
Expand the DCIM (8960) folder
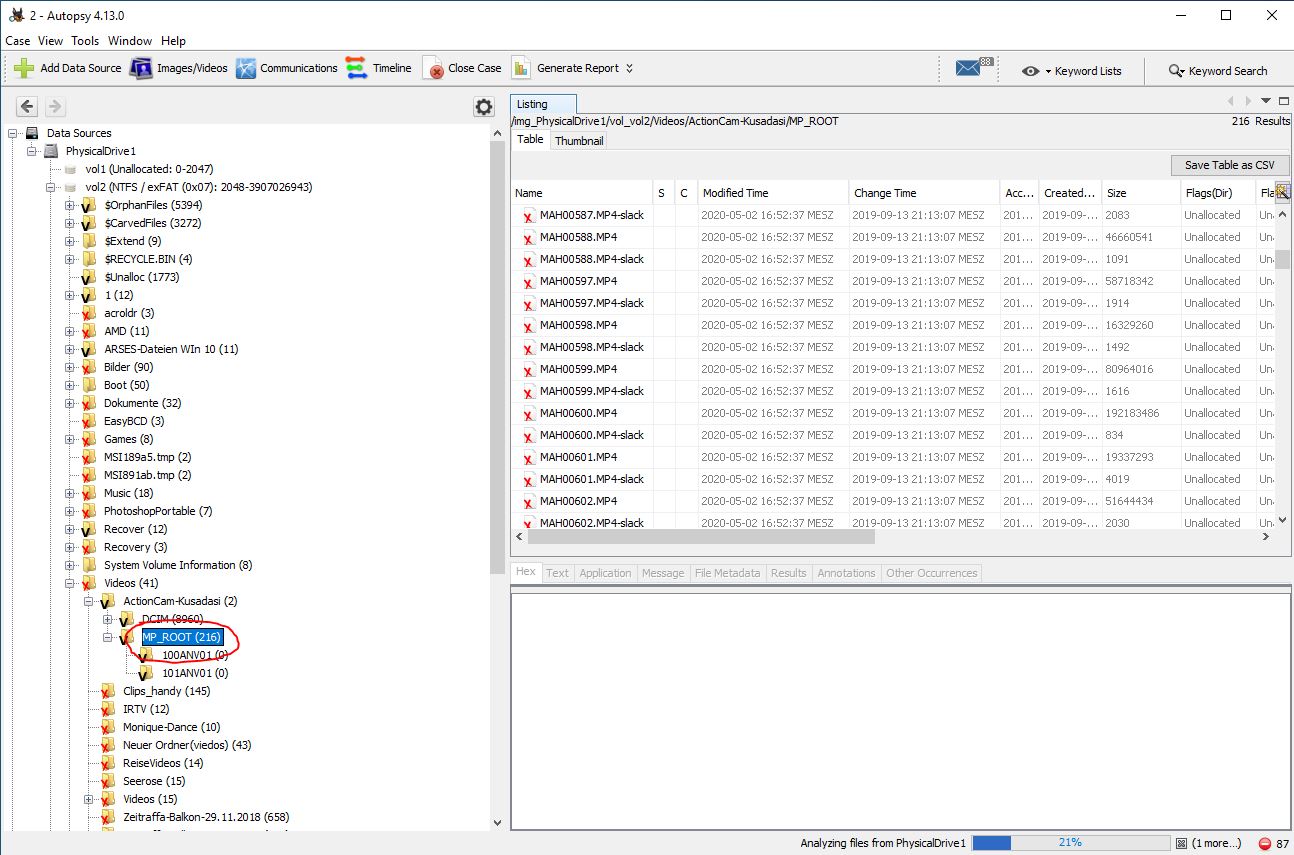click(108, 619)
